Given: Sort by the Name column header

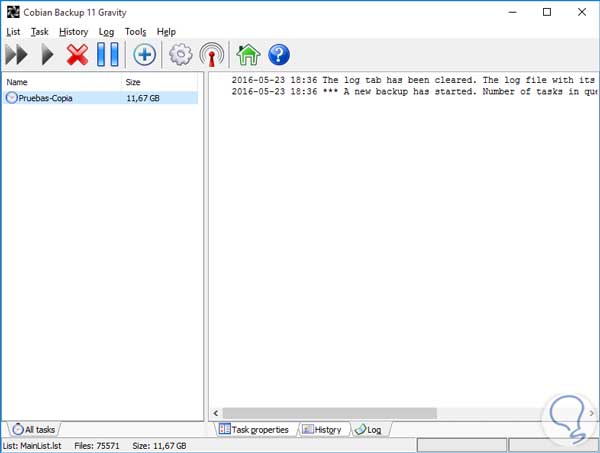Looking at the screenshot, I should [62, 82].
